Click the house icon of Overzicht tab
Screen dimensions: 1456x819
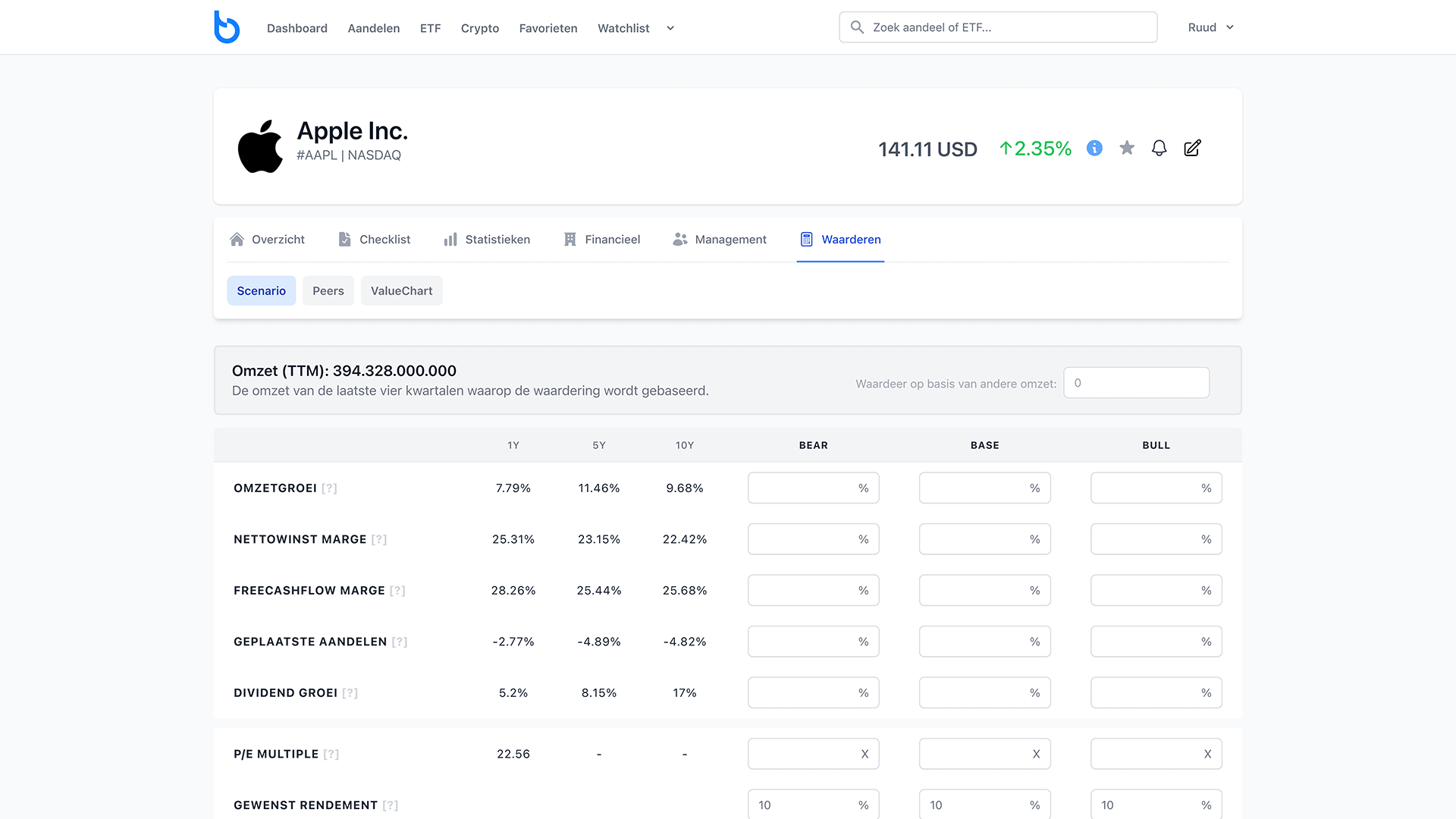click(x=237, y=240)
